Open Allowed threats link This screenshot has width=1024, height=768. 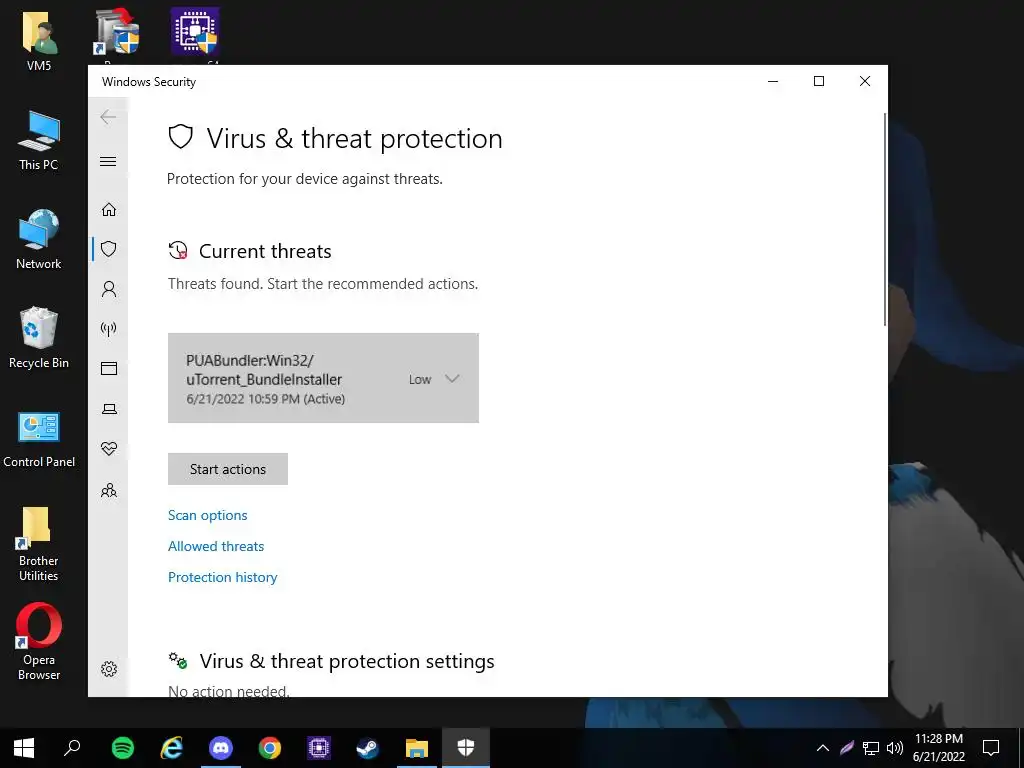pos(216,546)
